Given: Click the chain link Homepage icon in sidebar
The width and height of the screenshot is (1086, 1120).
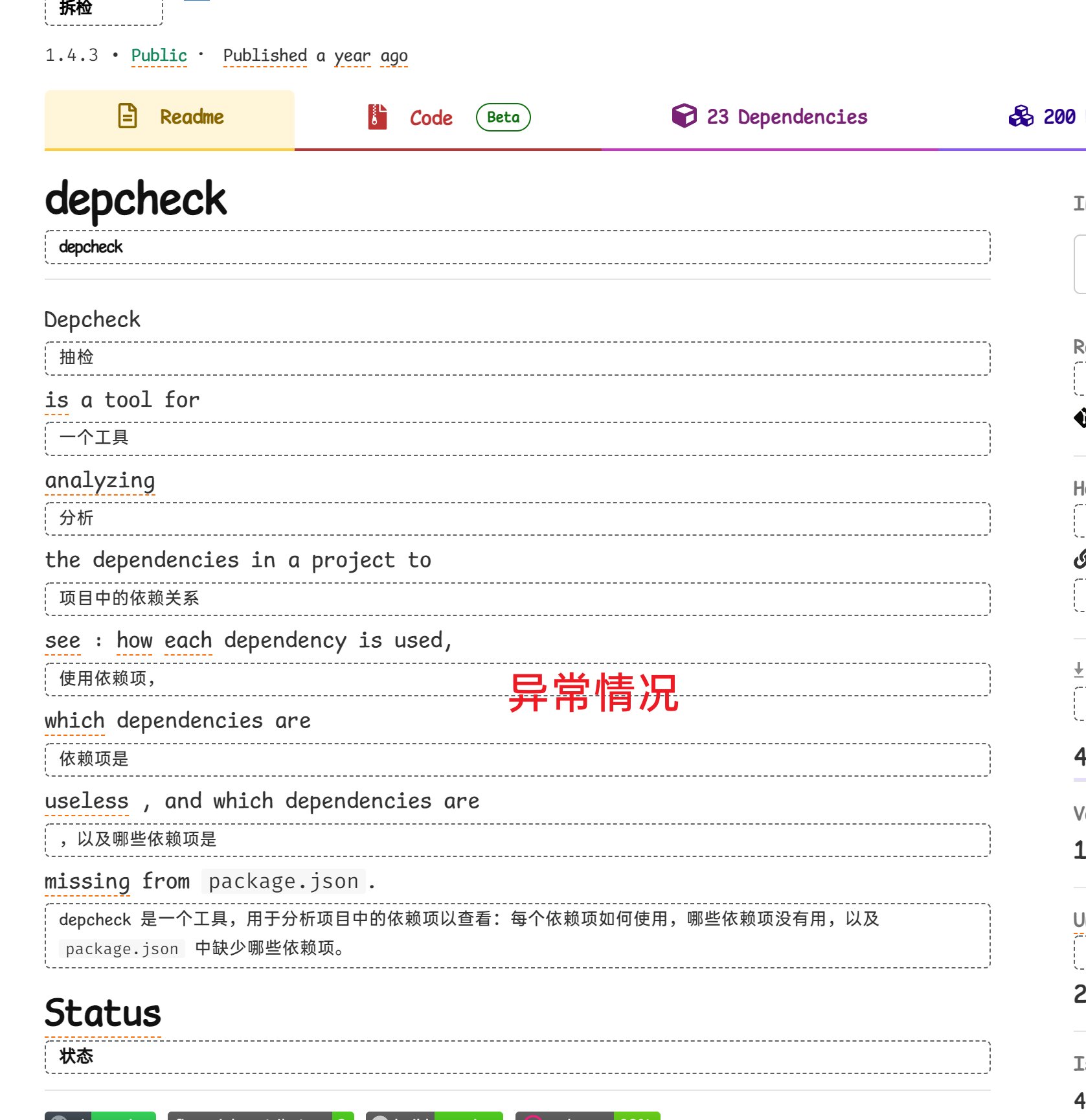Looking at the screenshot, I should [1082, 560].
